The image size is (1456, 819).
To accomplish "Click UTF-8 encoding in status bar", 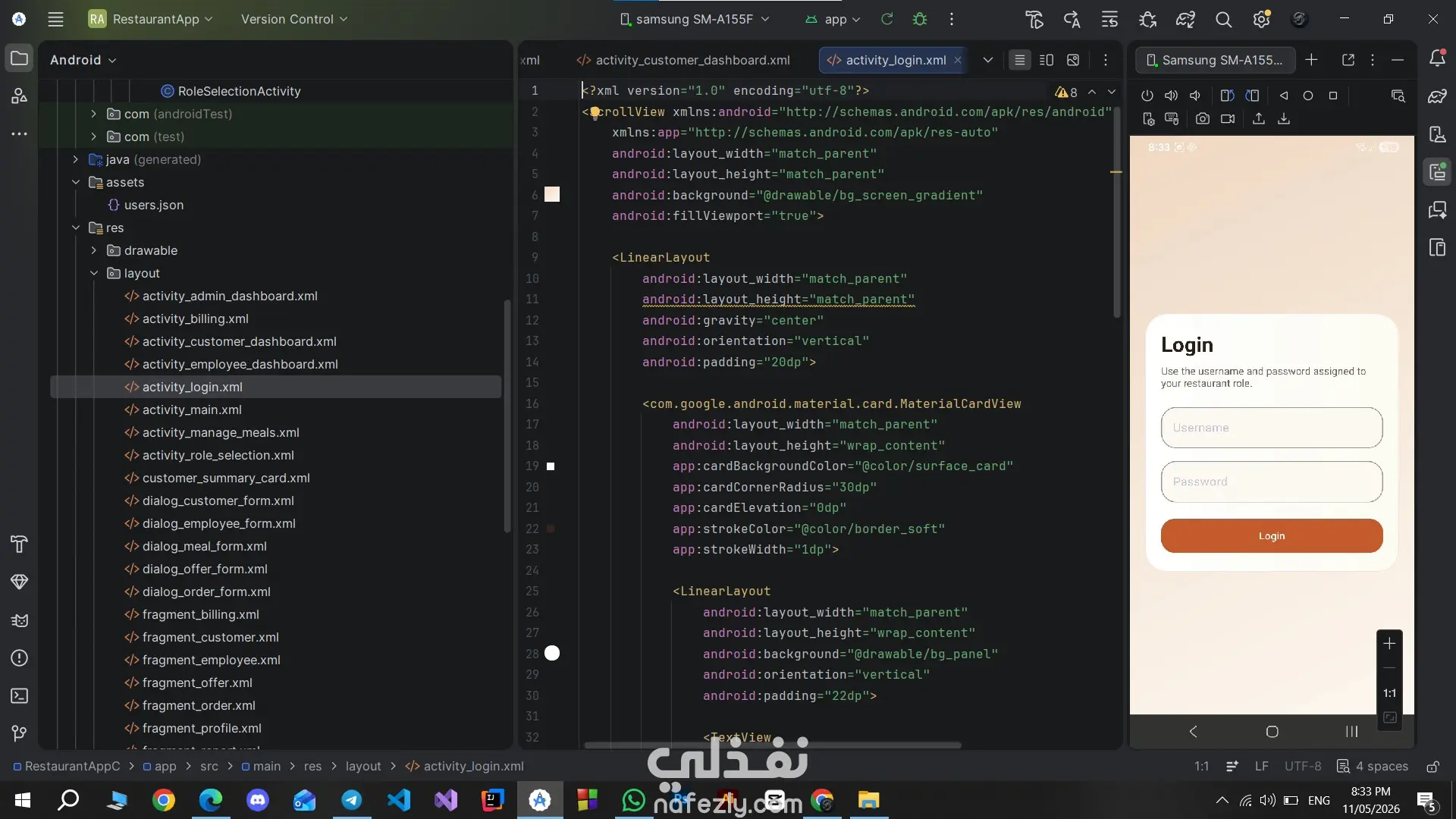I will click(1303, 766).
